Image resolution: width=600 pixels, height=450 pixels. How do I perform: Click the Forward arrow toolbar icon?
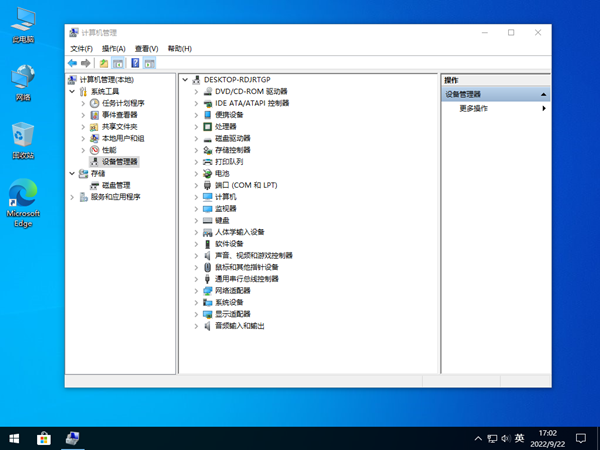click(86, 63)
